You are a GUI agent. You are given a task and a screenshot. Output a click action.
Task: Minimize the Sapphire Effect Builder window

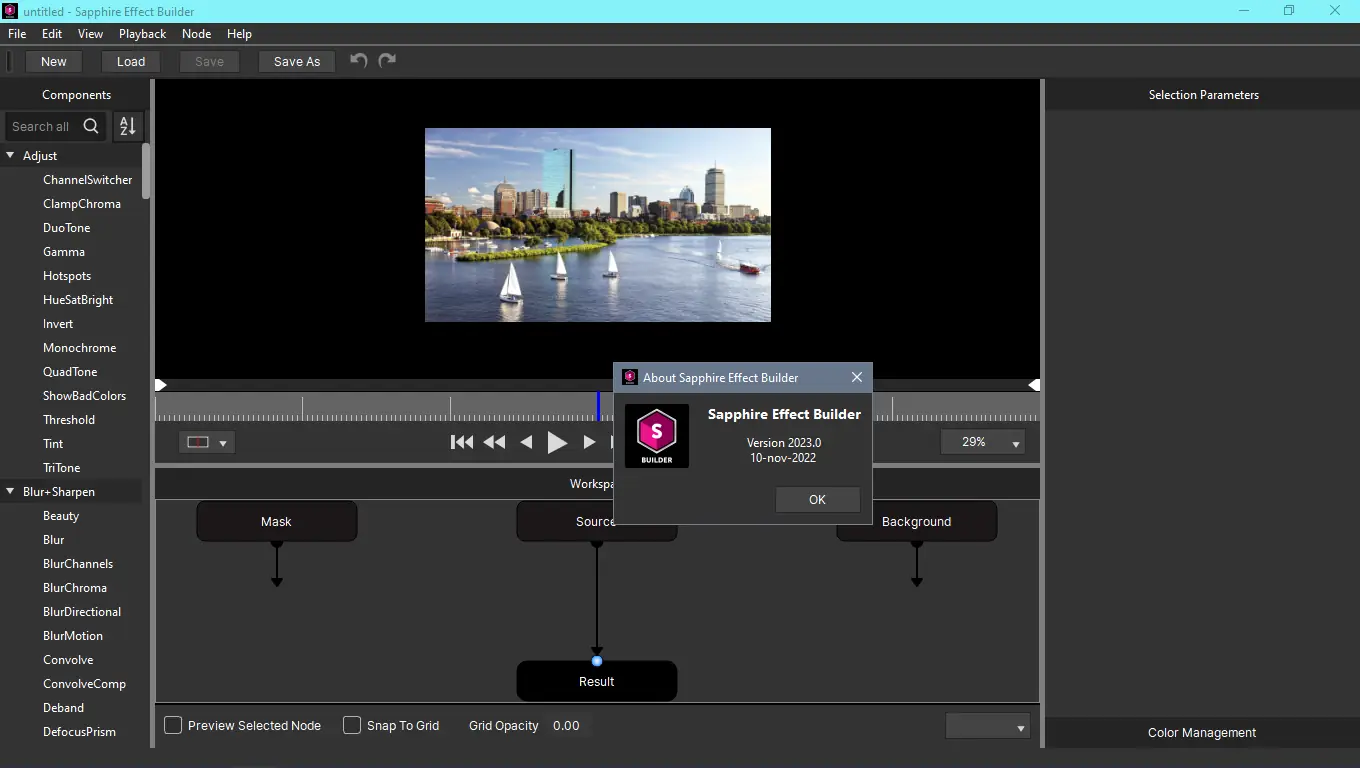click(x=1243, y=11)
